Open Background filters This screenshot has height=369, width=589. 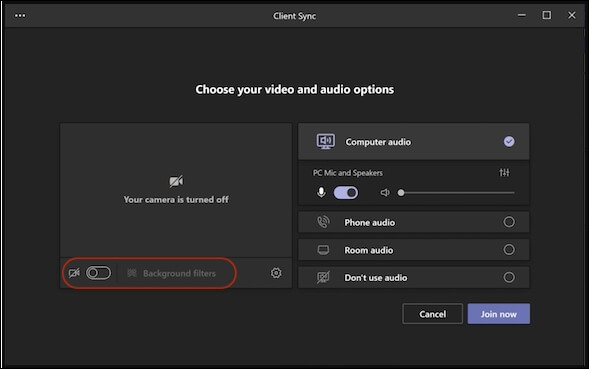(171, 273)
